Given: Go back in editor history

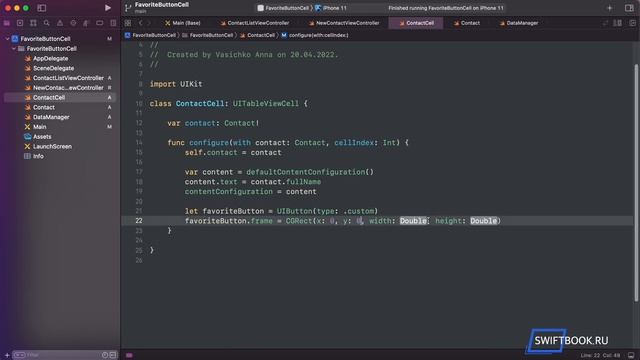Looking at the screenshot, I should pos(140,23).
